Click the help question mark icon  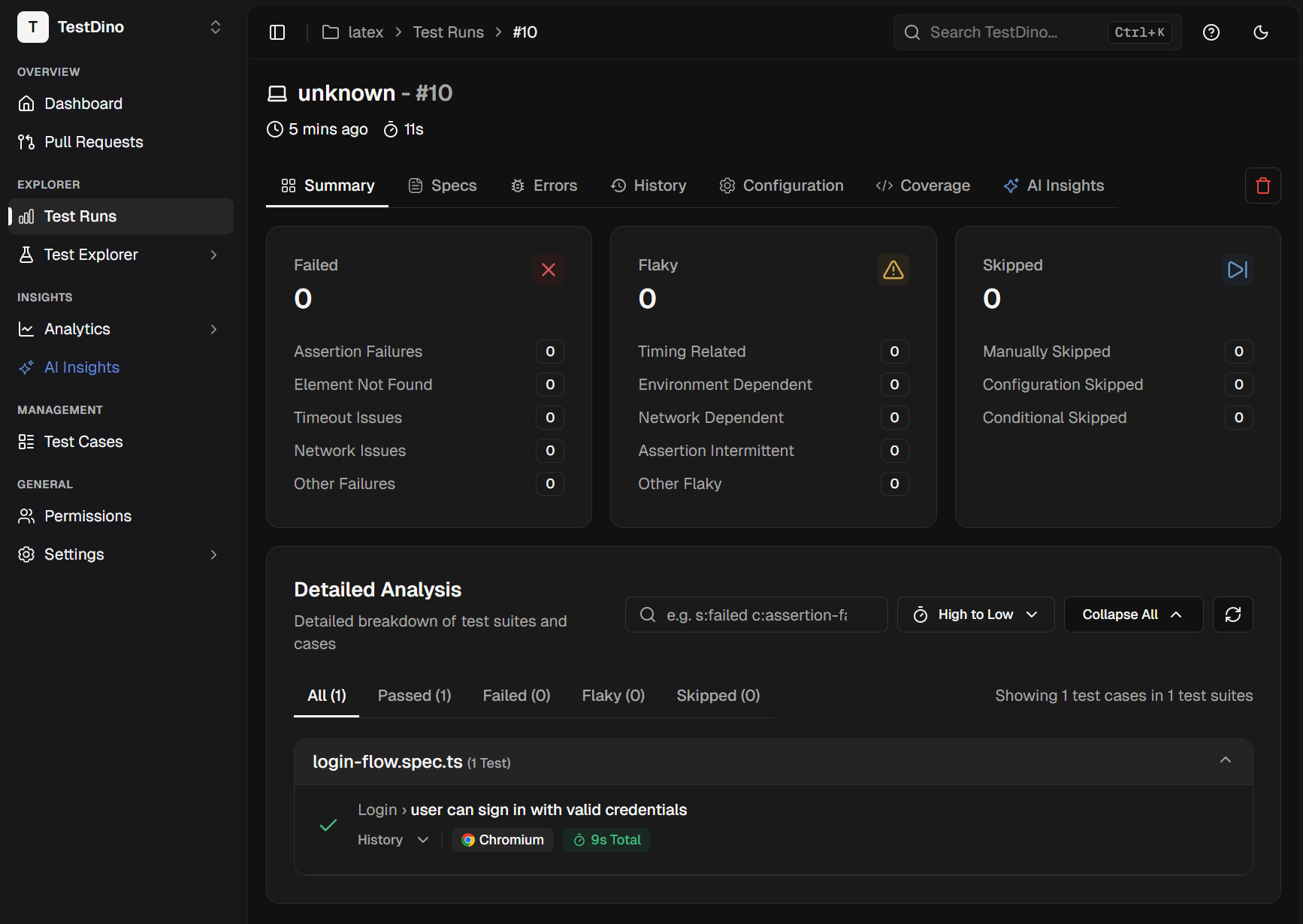(1211, 32)
